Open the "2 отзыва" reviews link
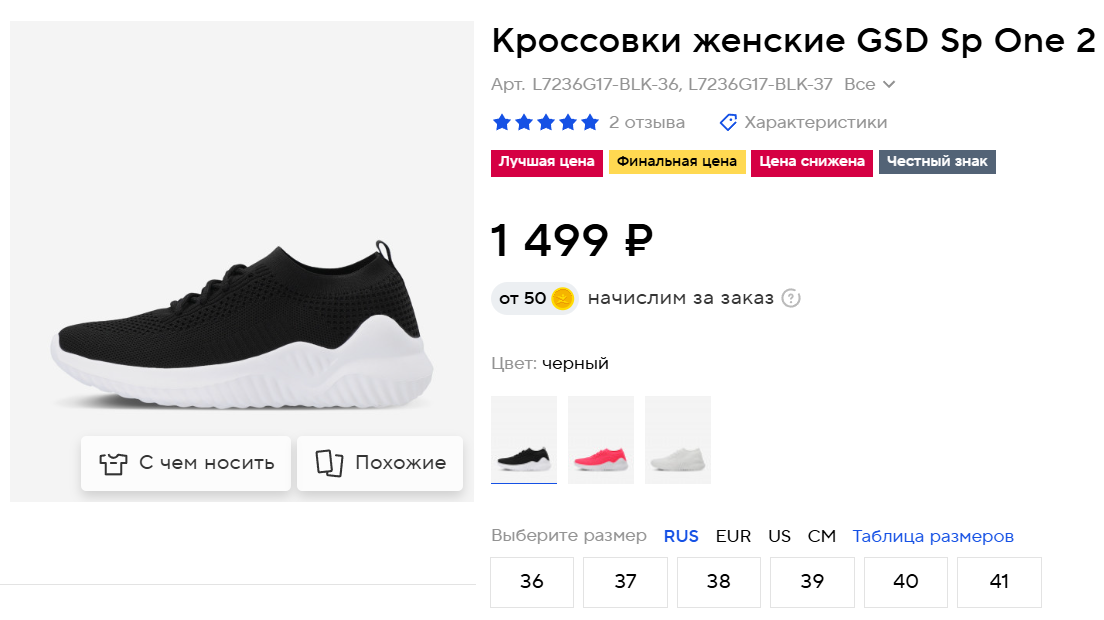 (x=647, y=122)
